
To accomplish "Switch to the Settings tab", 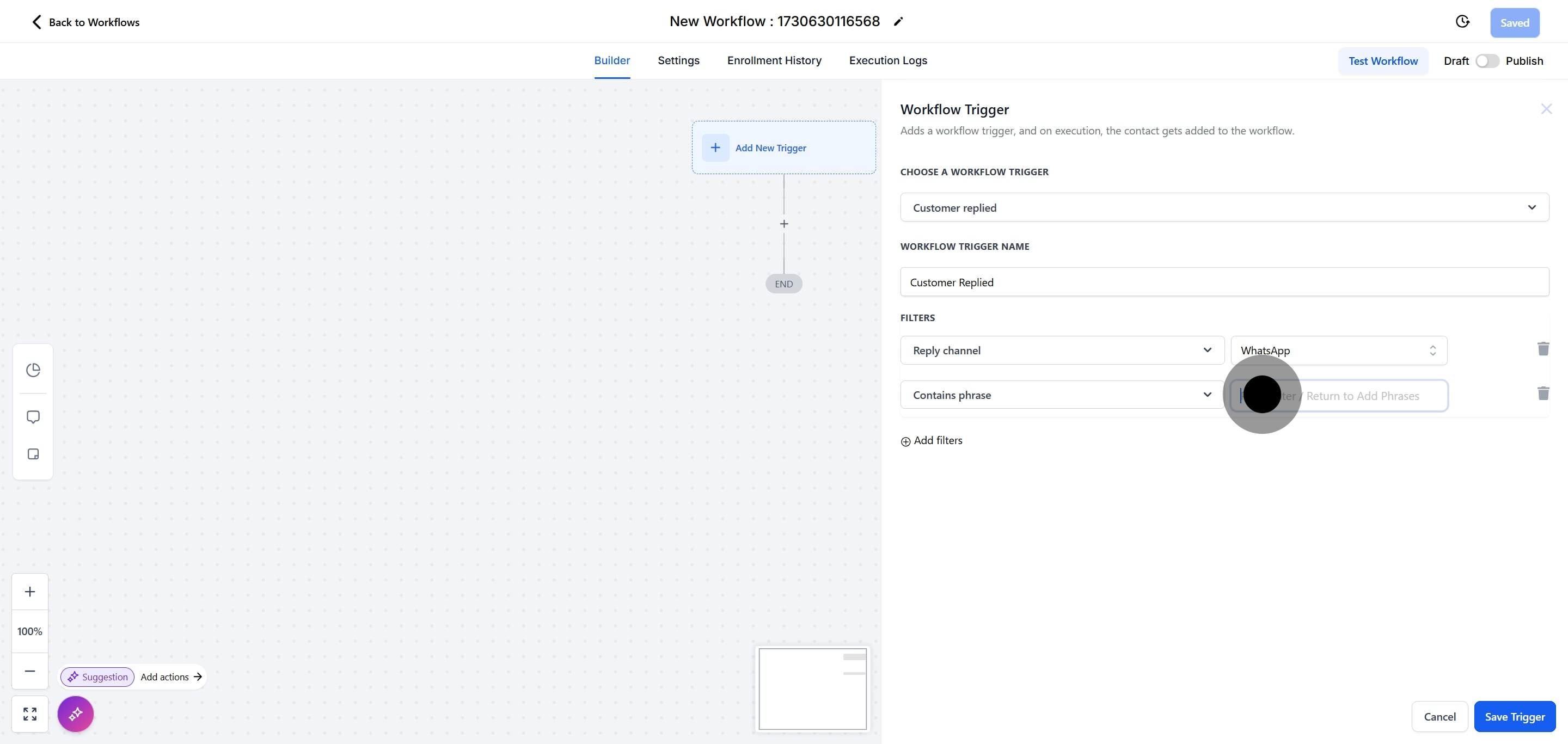I will pyautogui.click(x=678, y=60).
